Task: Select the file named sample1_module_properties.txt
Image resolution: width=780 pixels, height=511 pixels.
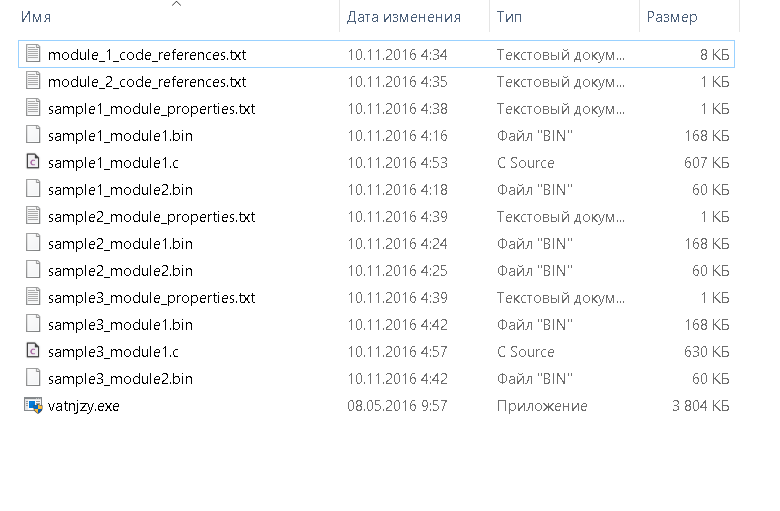Action: (151, 108)
